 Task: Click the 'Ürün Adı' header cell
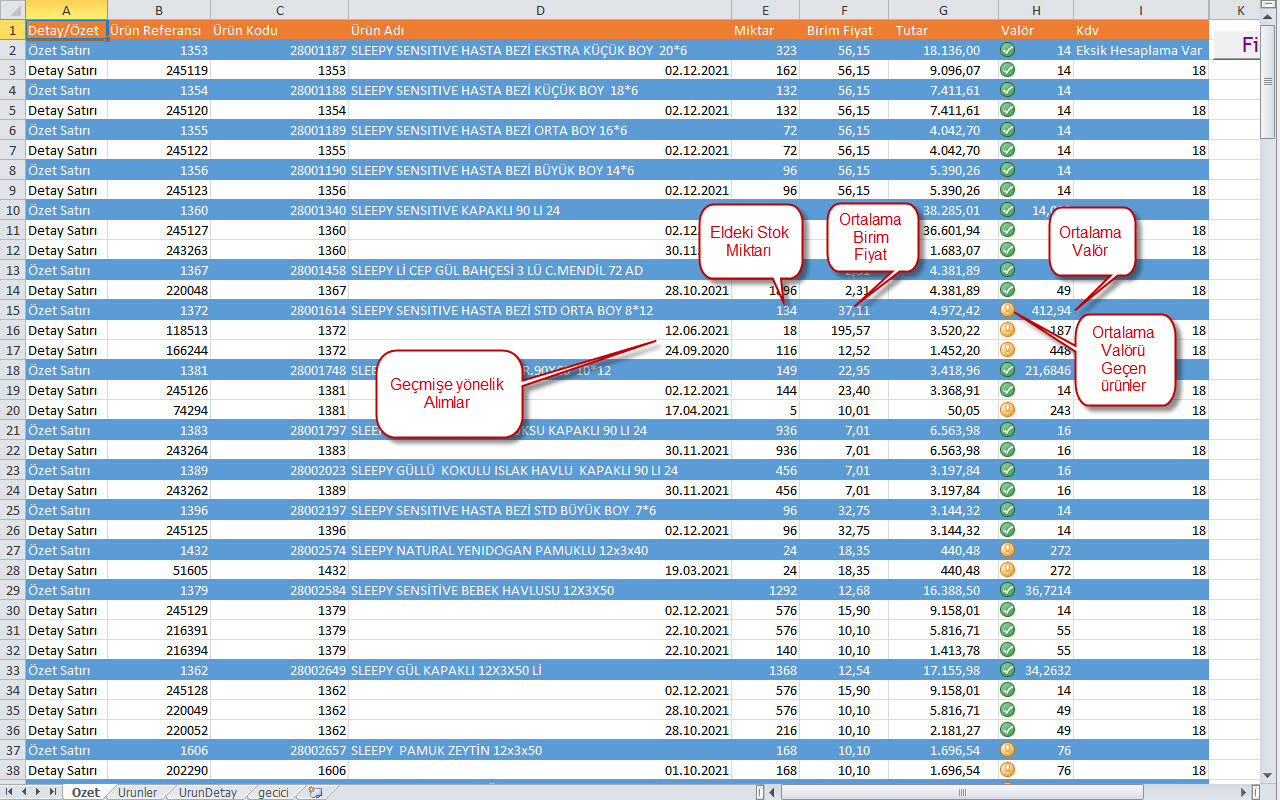point(540,30)
